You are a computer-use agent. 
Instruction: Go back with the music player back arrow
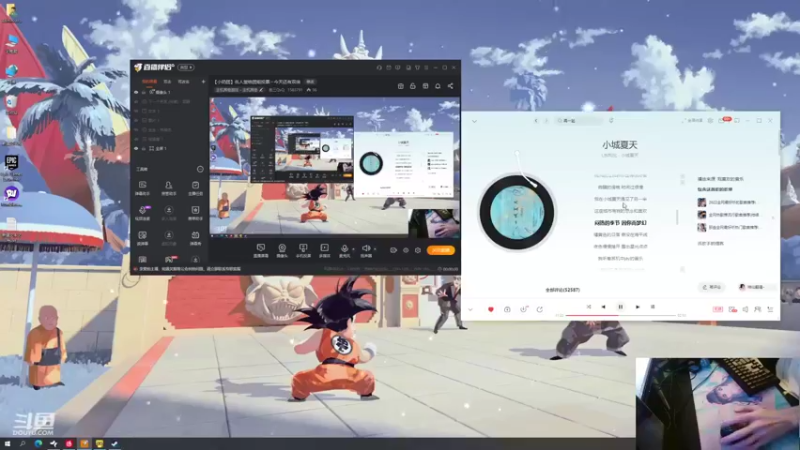tap(536, 121)
